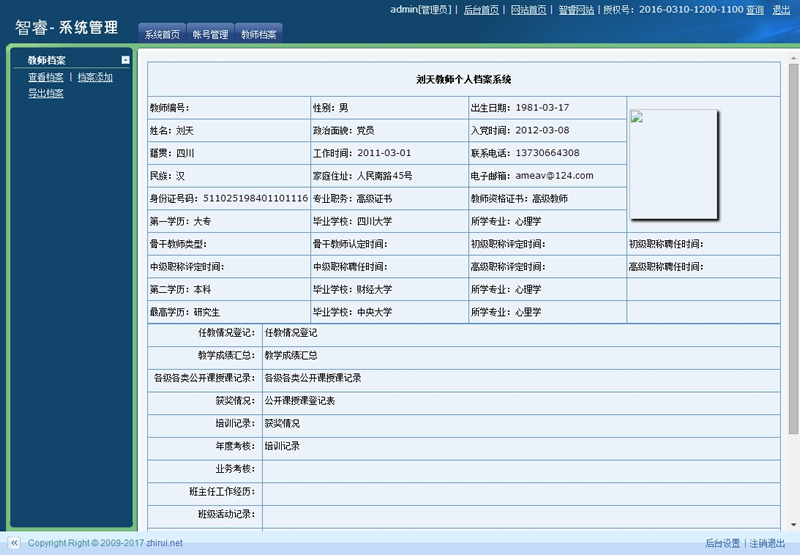Click 注销退出 in the footer

point(769,543)
